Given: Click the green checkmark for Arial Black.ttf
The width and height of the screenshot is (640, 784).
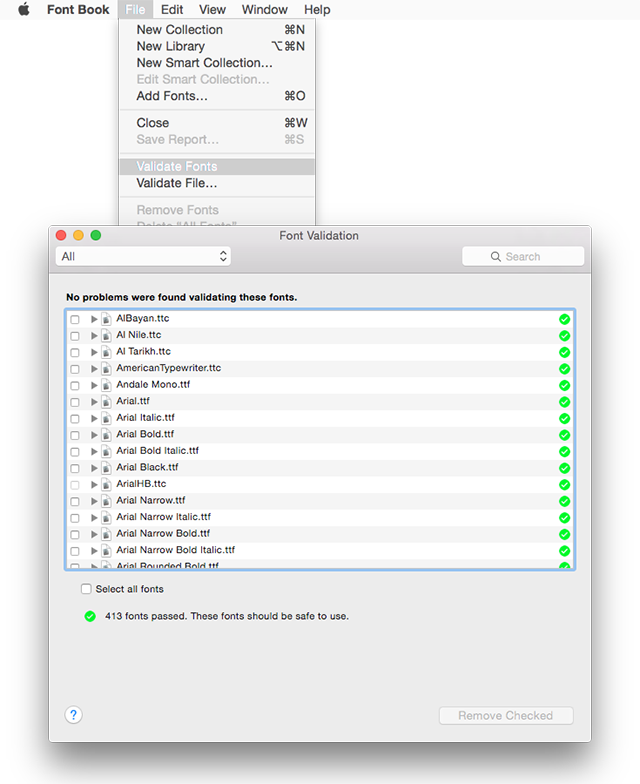Looking at the screenshot, I should (564, 468).
